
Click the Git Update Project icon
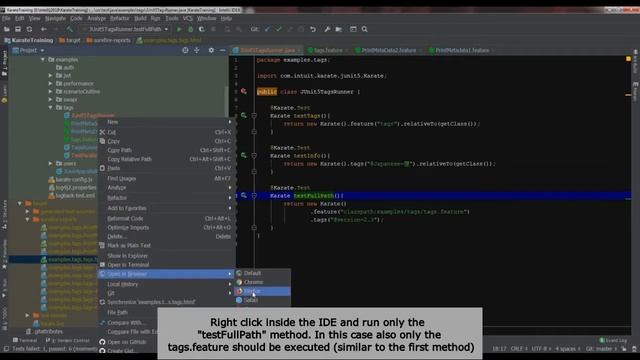pos(267,29)
